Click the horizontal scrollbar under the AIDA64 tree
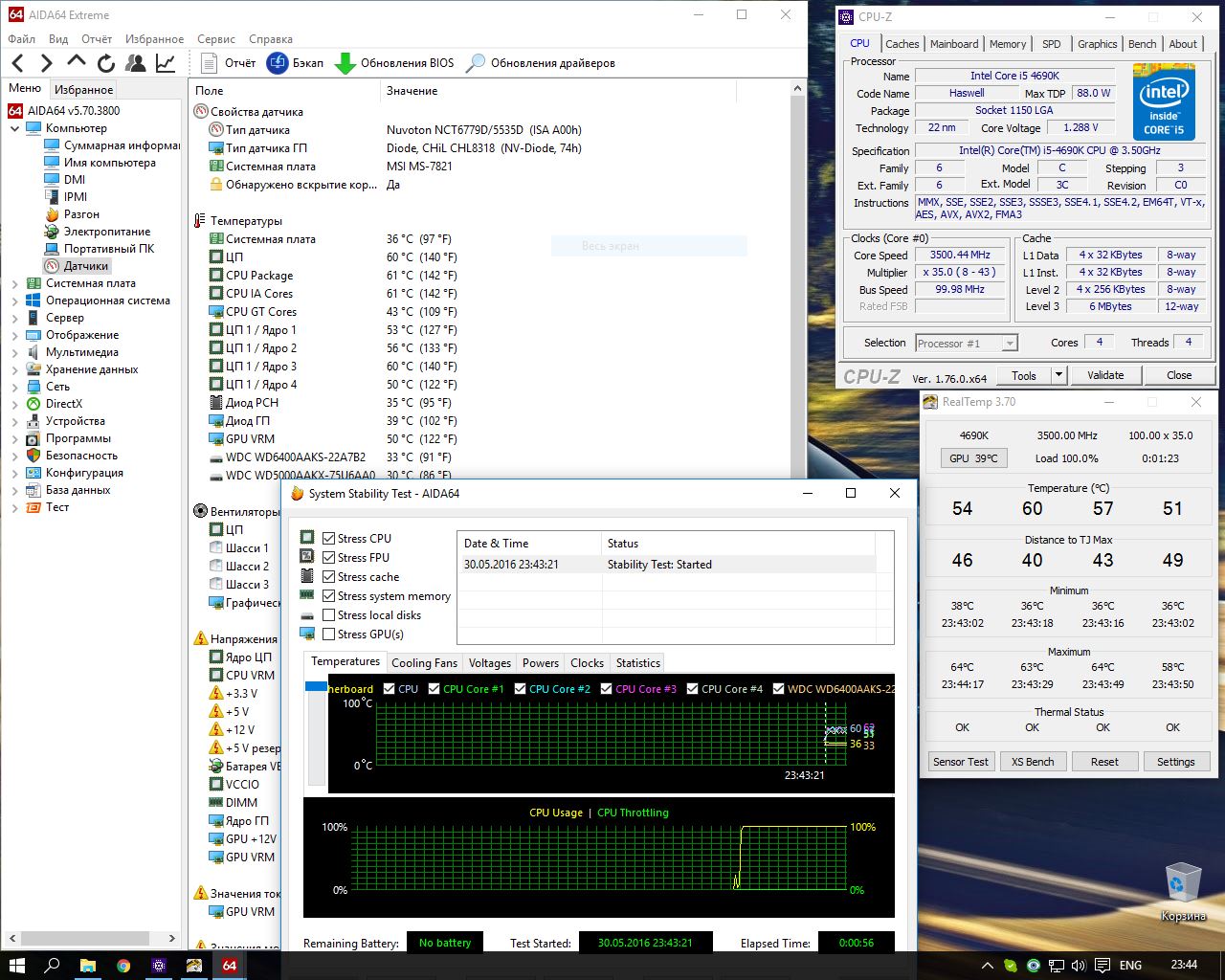Viewport: 1225px width, 980px height. pyautogui.click(x=86, y=938)
